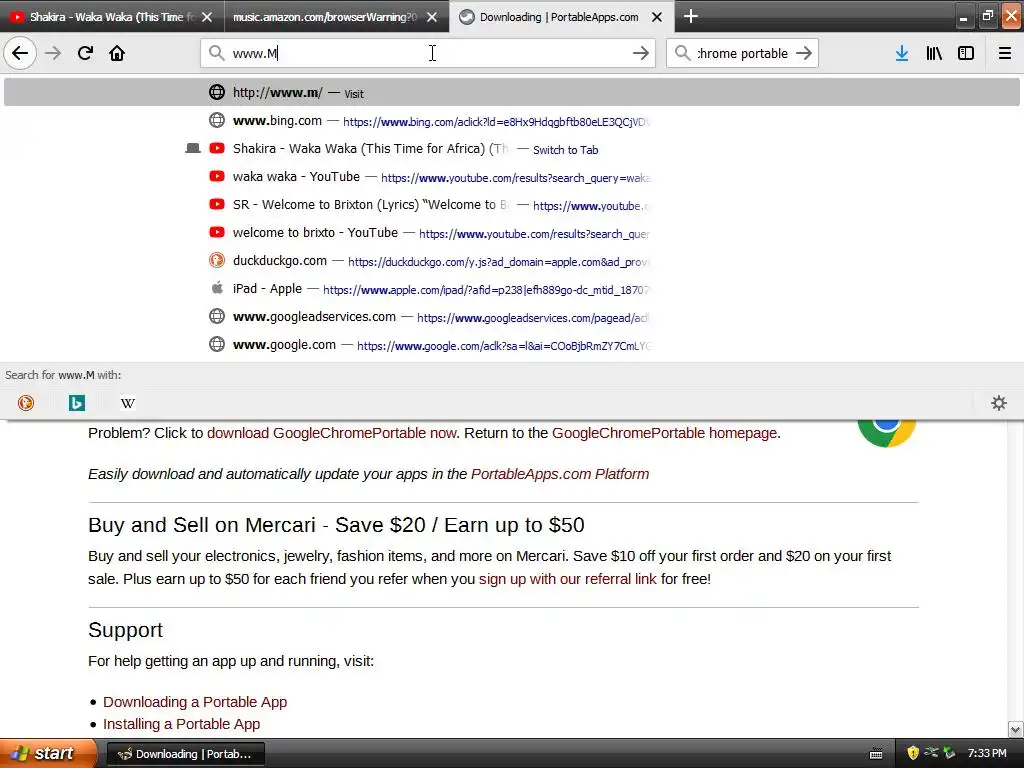
Task: Click the magnifier icon in the URL bar
Action: (x=216, y=53)
